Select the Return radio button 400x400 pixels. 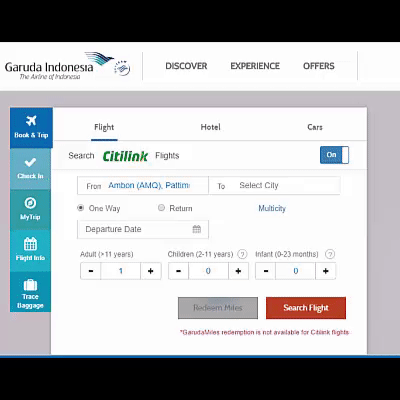point(161,208)
